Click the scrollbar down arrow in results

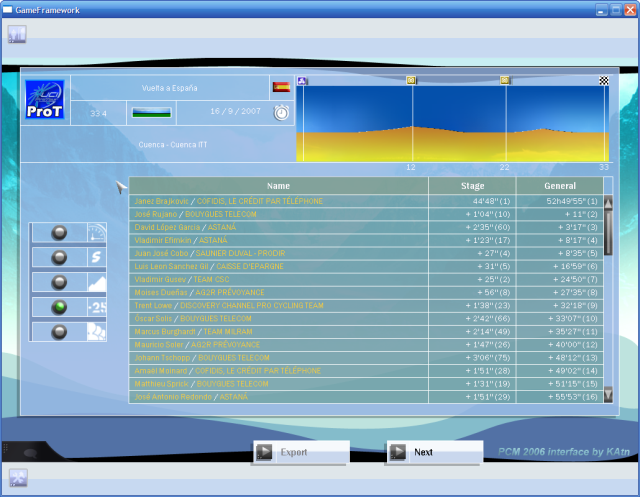coord(608,396)
